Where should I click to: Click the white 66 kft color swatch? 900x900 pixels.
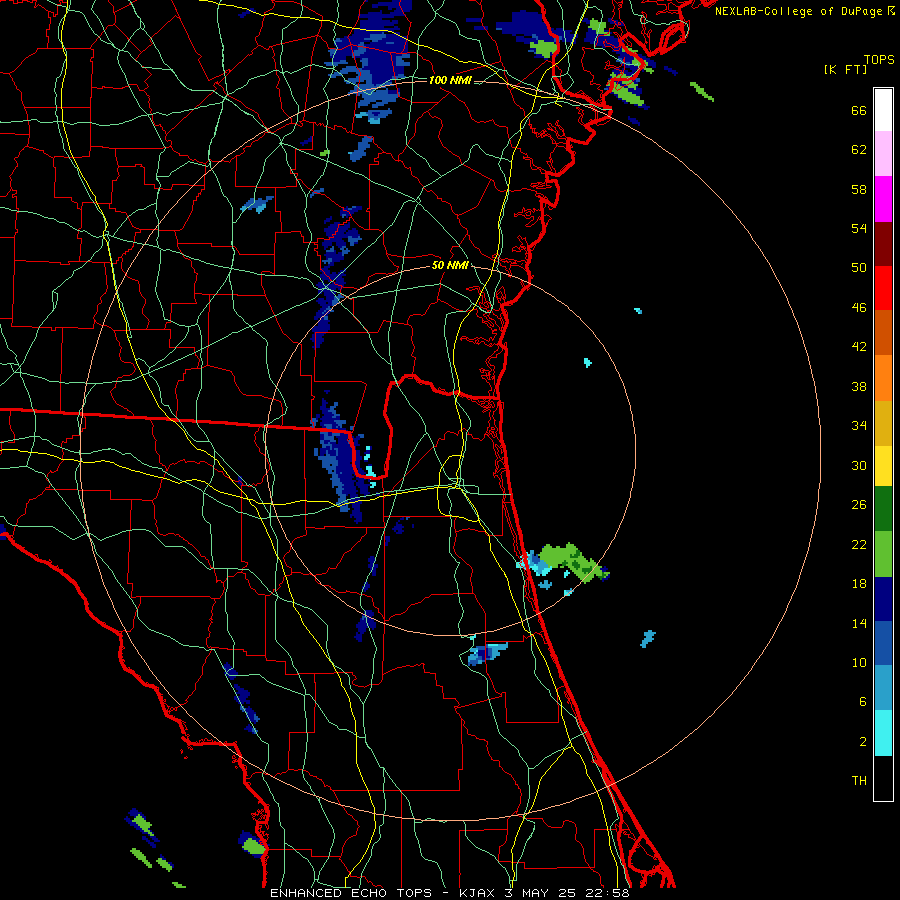click(883, 110)
